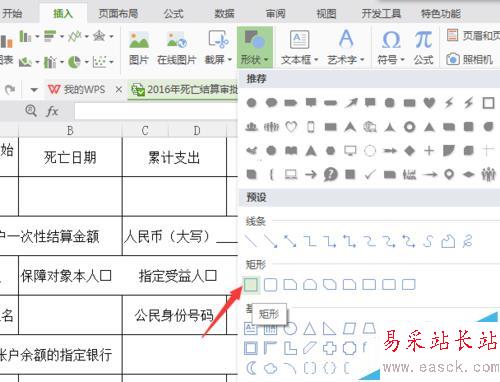This screenshot has height=382, width=500.
Task: Select the single arrow line shape
Action: pos(271,241)
